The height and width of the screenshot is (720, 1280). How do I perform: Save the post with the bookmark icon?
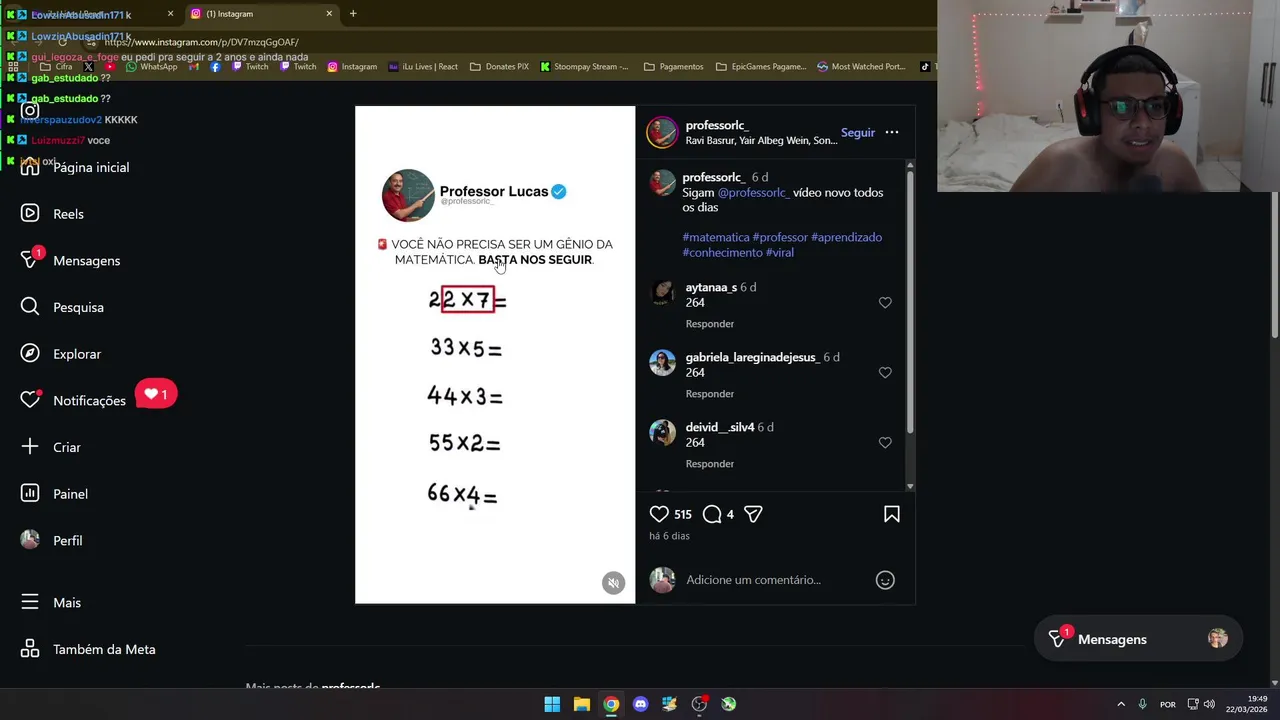[892, 514]
